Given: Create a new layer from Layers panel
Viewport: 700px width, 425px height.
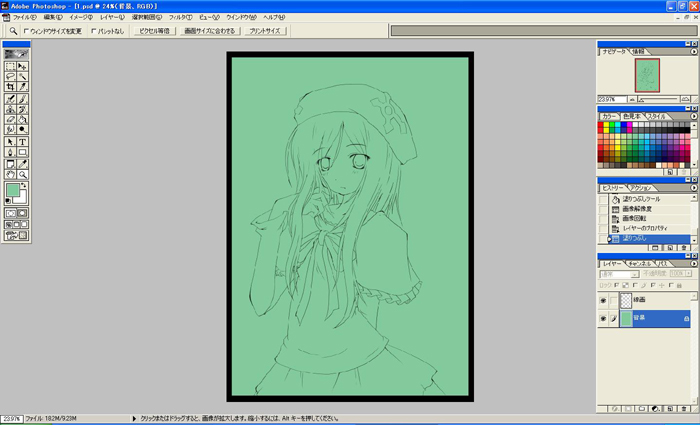Looking at the screenshot, I should click(670, 408).
